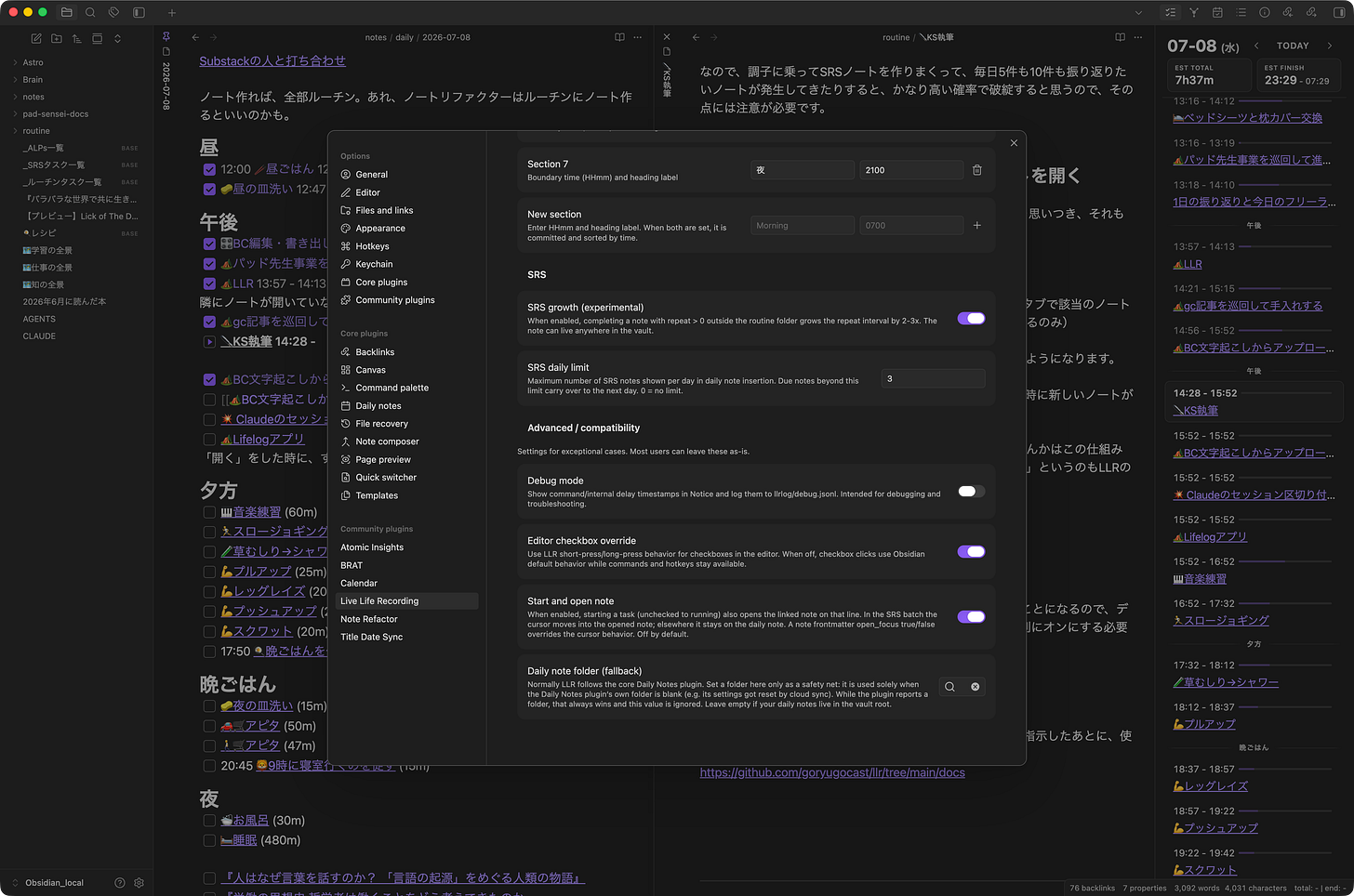Turn off Start and open note
Viewport: 1354px width, 896px height.
(971, 616)
